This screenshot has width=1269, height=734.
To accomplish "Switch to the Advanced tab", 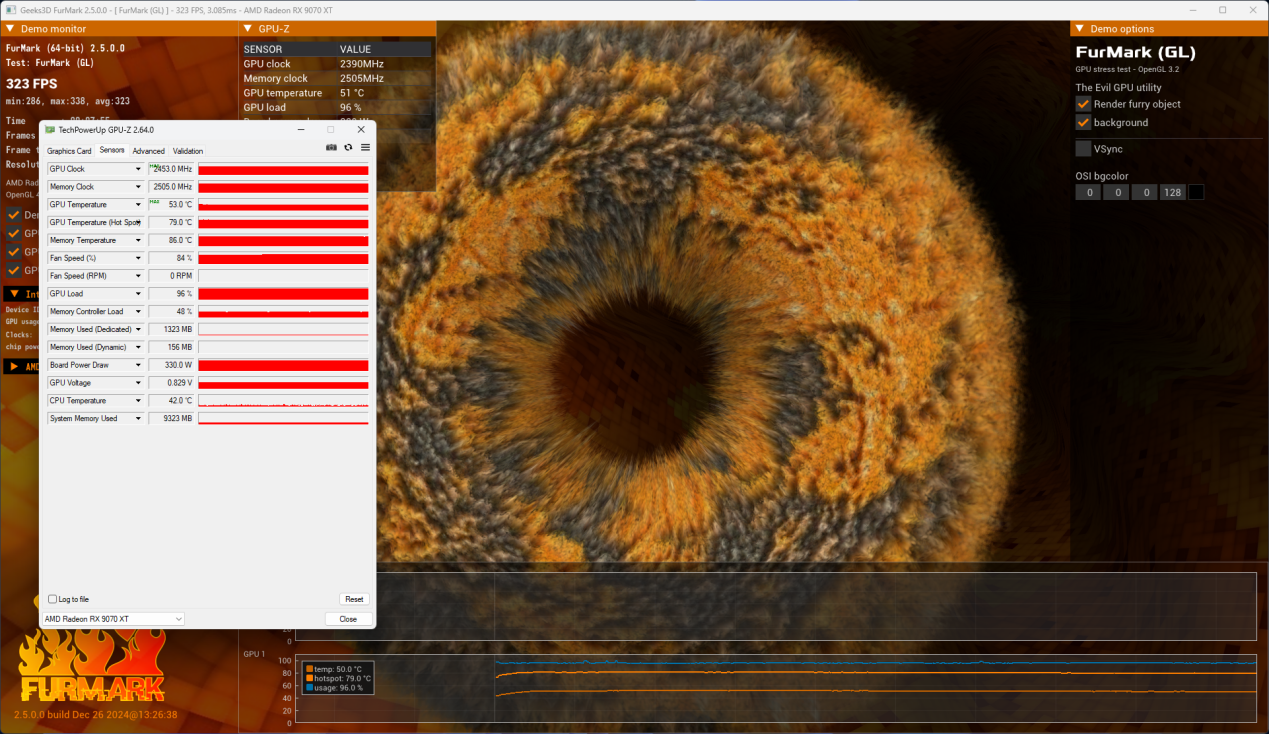I will pos(148,151).
